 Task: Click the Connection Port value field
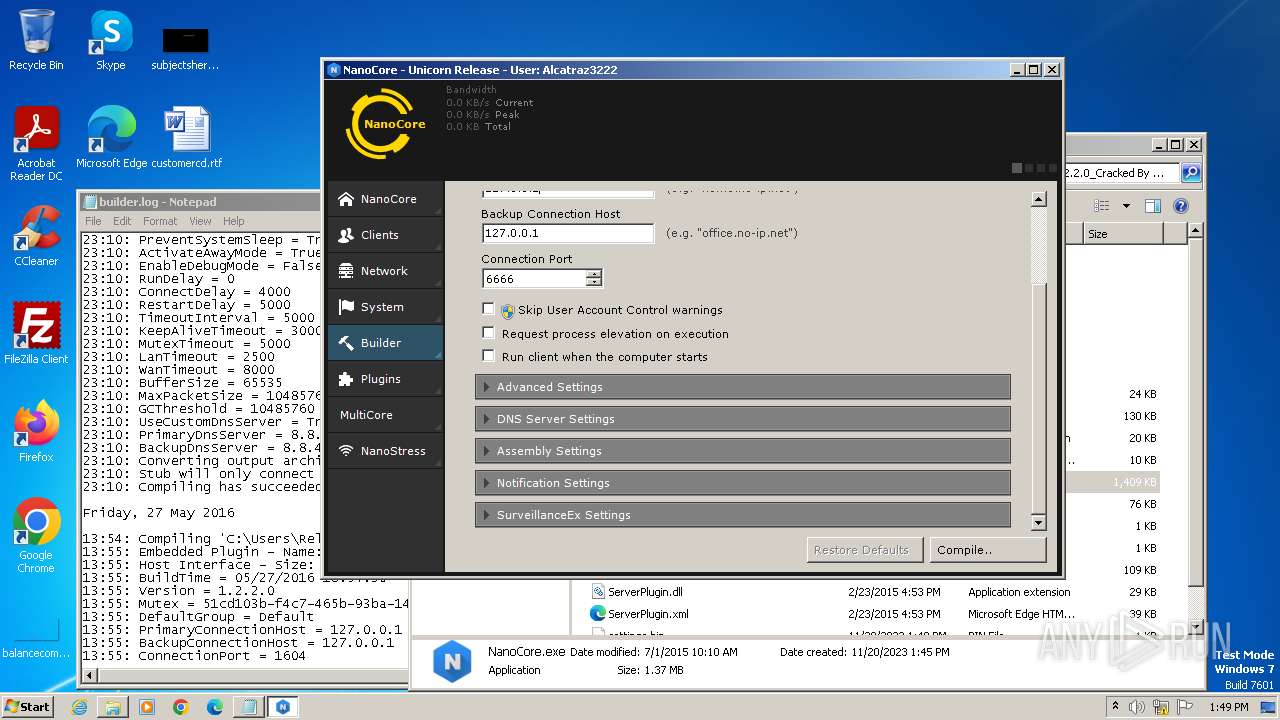[534, 279]
